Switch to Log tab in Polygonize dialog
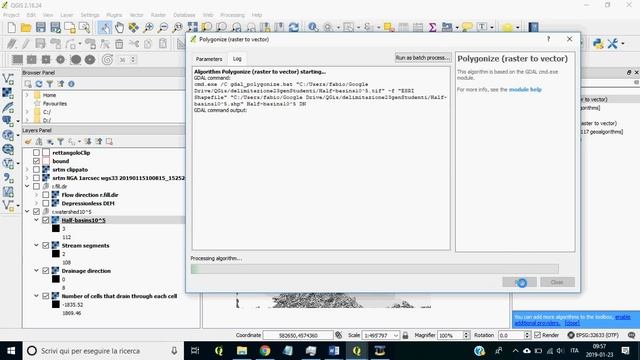 coord(237,59)
